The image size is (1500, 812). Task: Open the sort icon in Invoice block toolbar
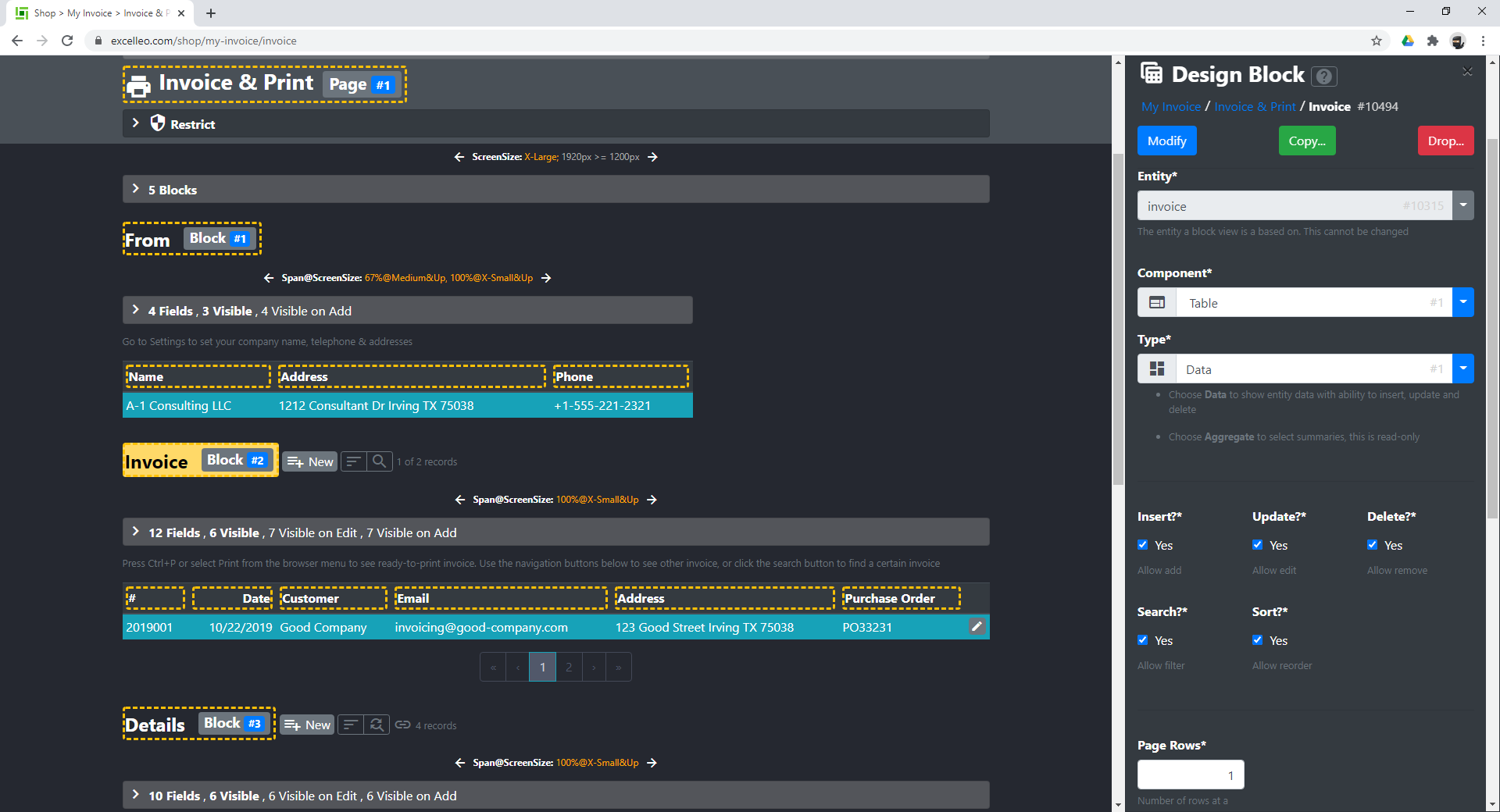pyautogui.click(x=354, y=461)
